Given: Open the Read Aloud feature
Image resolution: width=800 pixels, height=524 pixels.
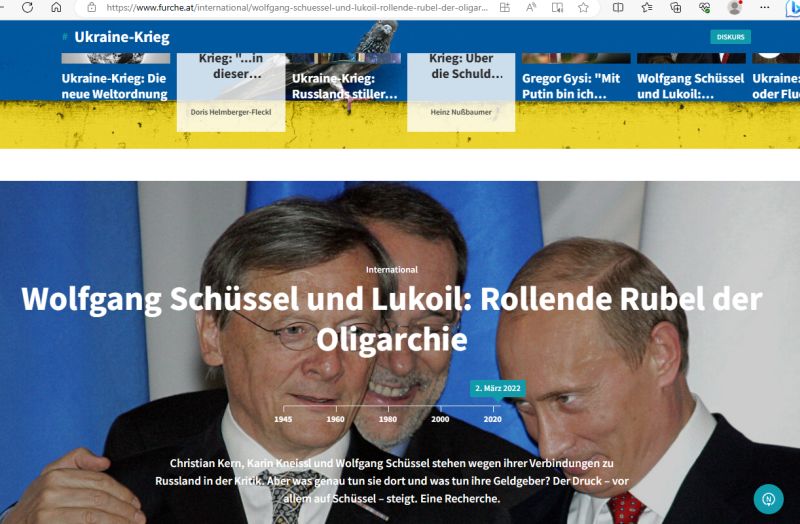Looking at the screenshot, I should (x=531, y=7).
